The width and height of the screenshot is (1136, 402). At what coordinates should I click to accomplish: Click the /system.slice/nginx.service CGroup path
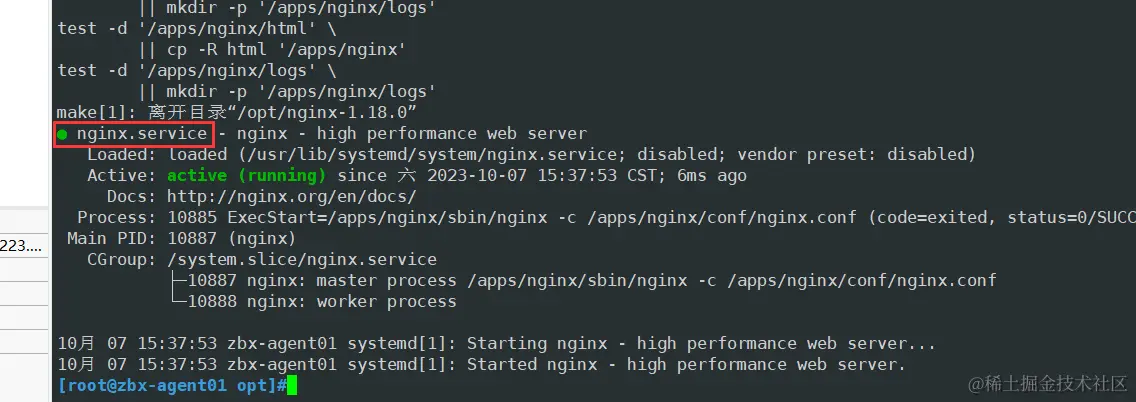pyautogui.click(x=292, y=260)
